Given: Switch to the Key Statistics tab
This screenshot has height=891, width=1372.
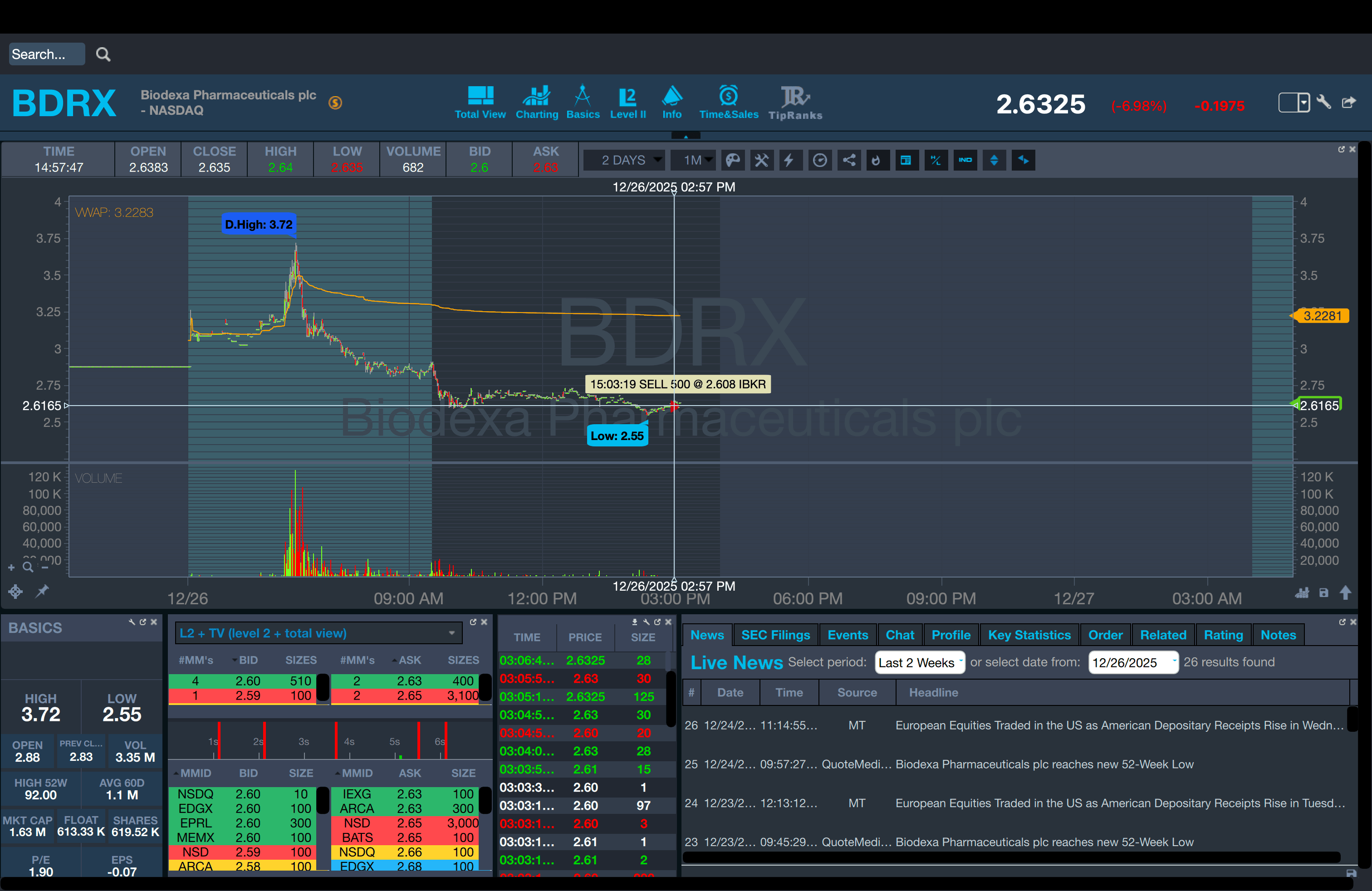Looking at the screenshot, I should click(x=1029, y=635).
